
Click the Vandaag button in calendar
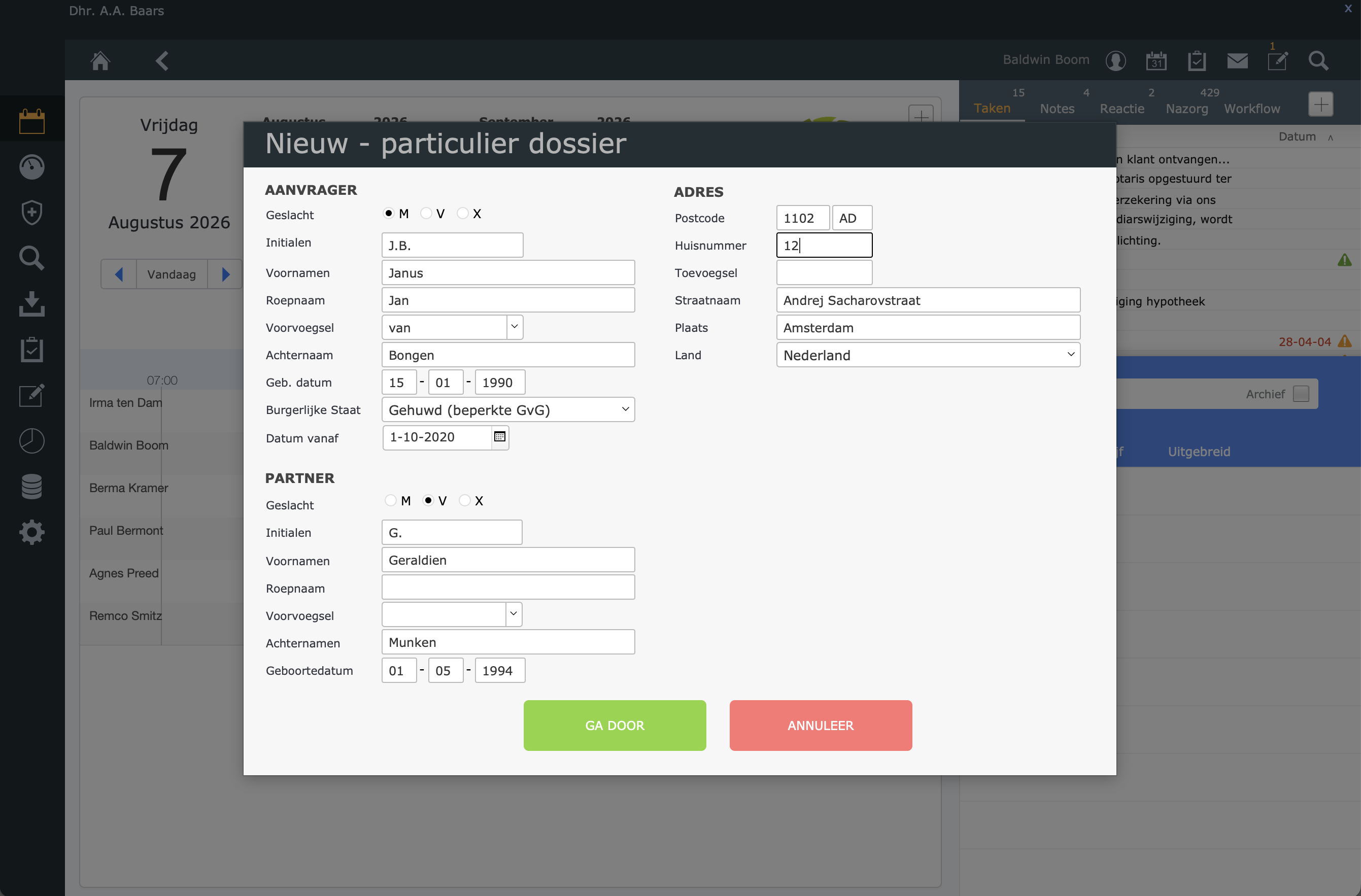tap(172, 274)
